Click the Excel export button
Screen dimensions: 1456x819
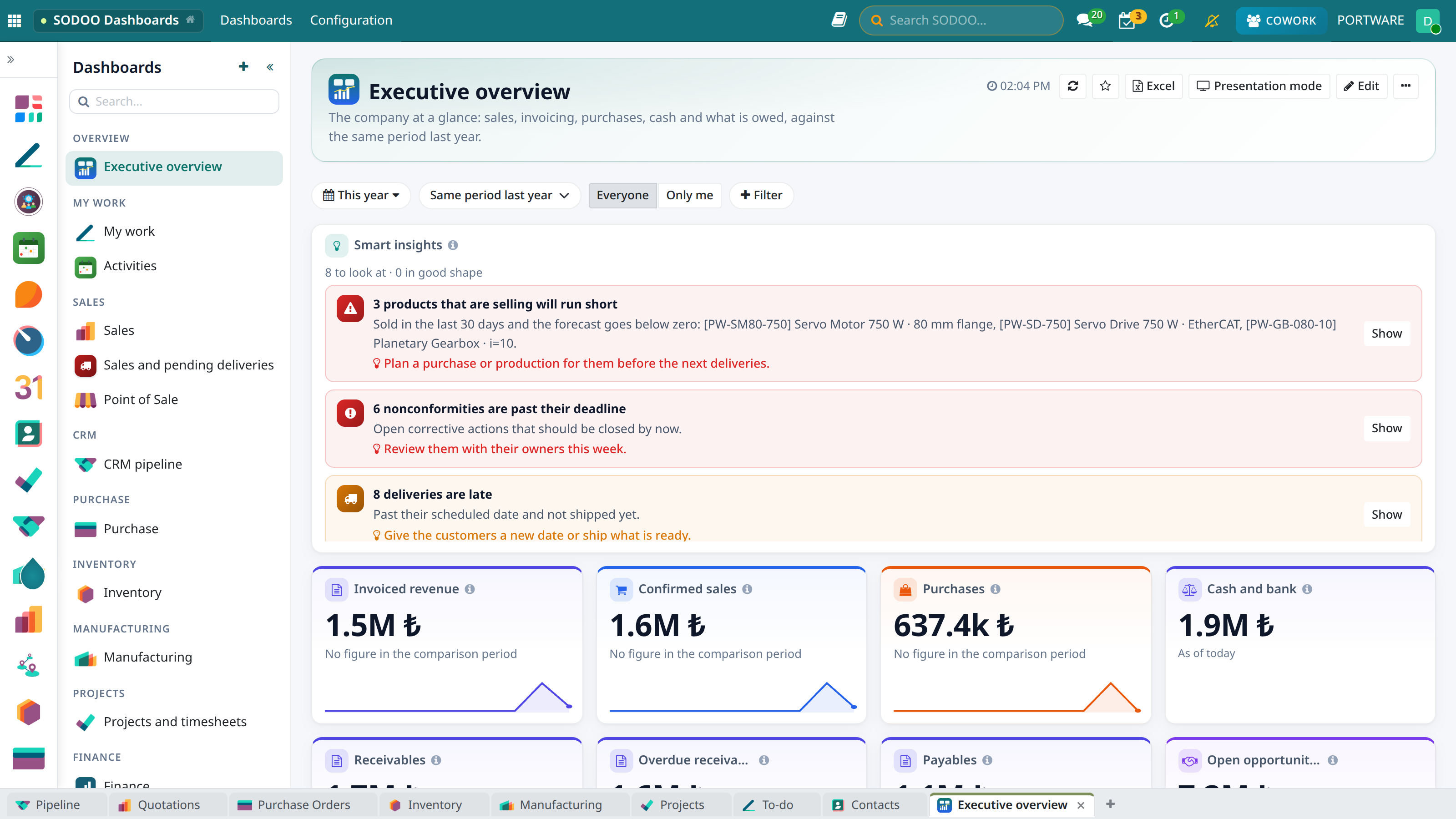tap(1153, 86)
